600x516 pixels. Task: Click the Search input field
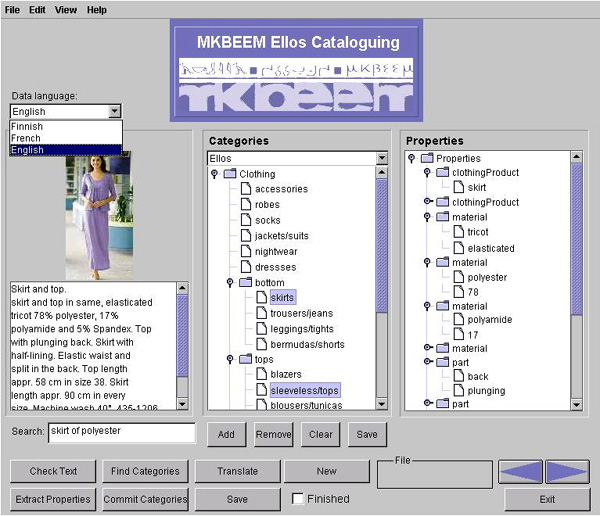pos(122,433)
